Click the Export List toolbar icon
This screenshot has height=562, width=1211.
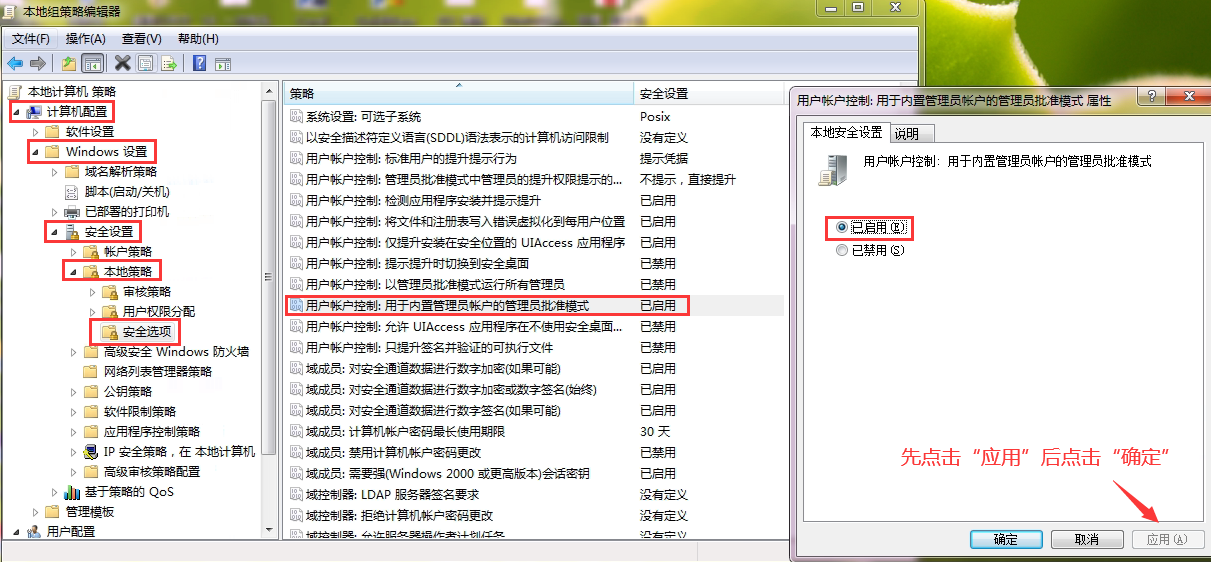pyautogui.click(x=169, y=64)
